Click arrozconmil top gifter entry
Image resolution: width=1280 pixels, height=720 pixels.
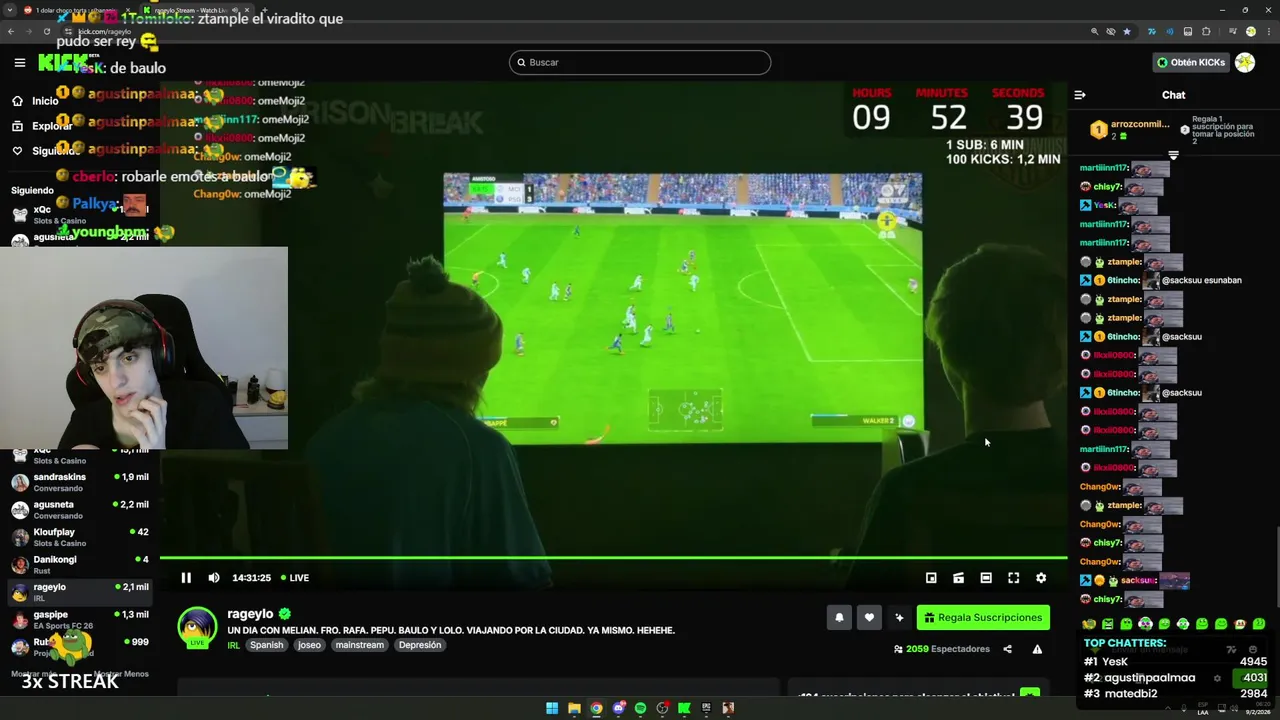pyautogui.click(x=1129, y=130)
